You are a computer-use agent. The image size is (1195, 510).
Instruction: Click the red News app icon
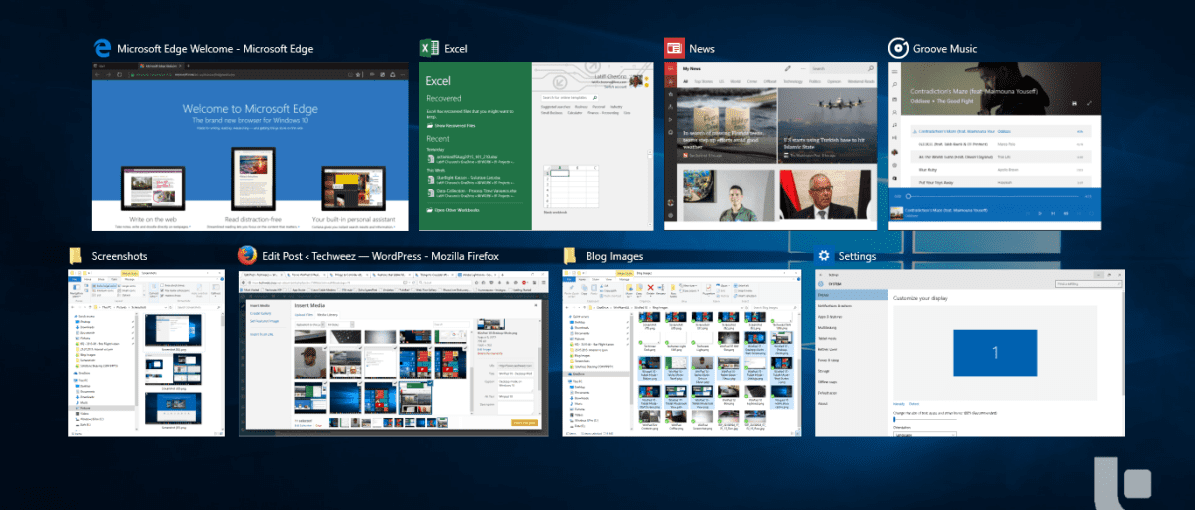click(x=673, y=48)
